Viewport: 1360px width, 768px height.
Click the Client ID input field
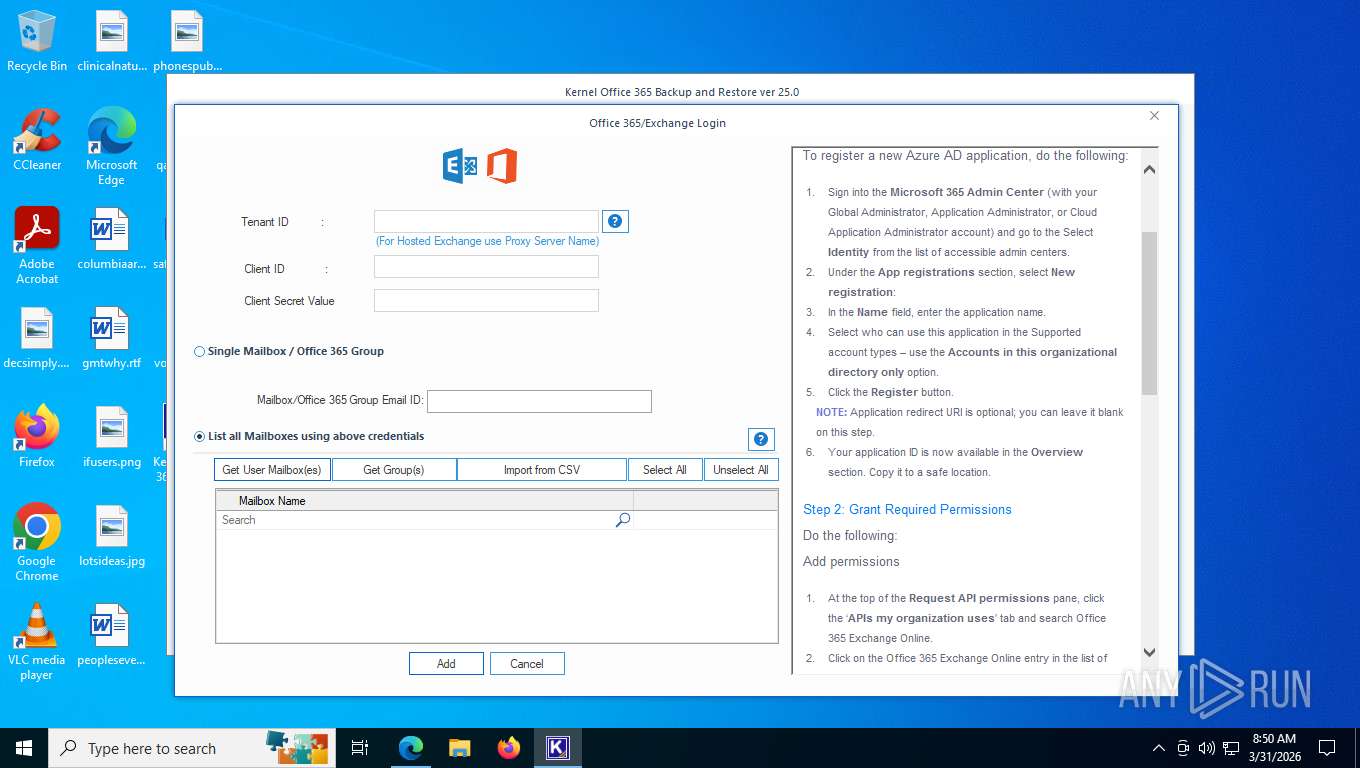[x=486, y=267]
